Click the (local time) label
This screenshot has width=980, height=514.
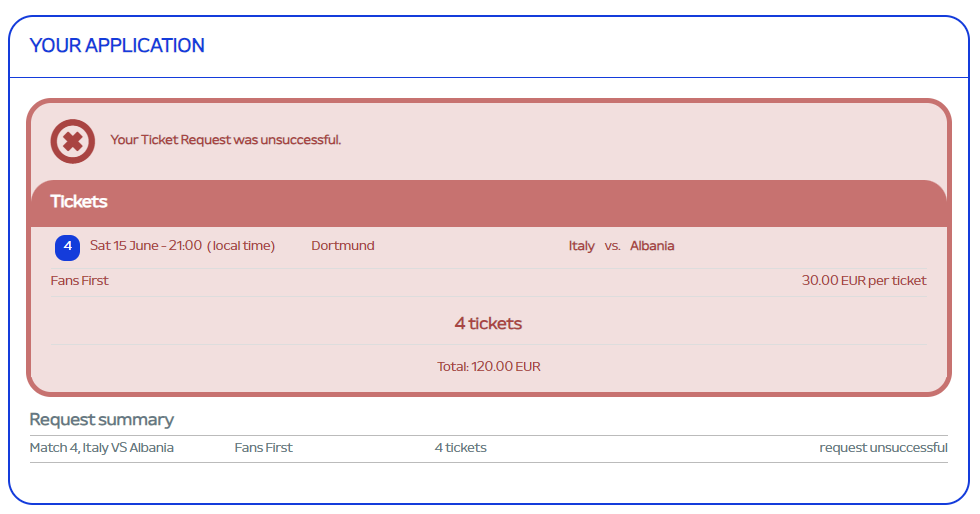tap(241, 246)
